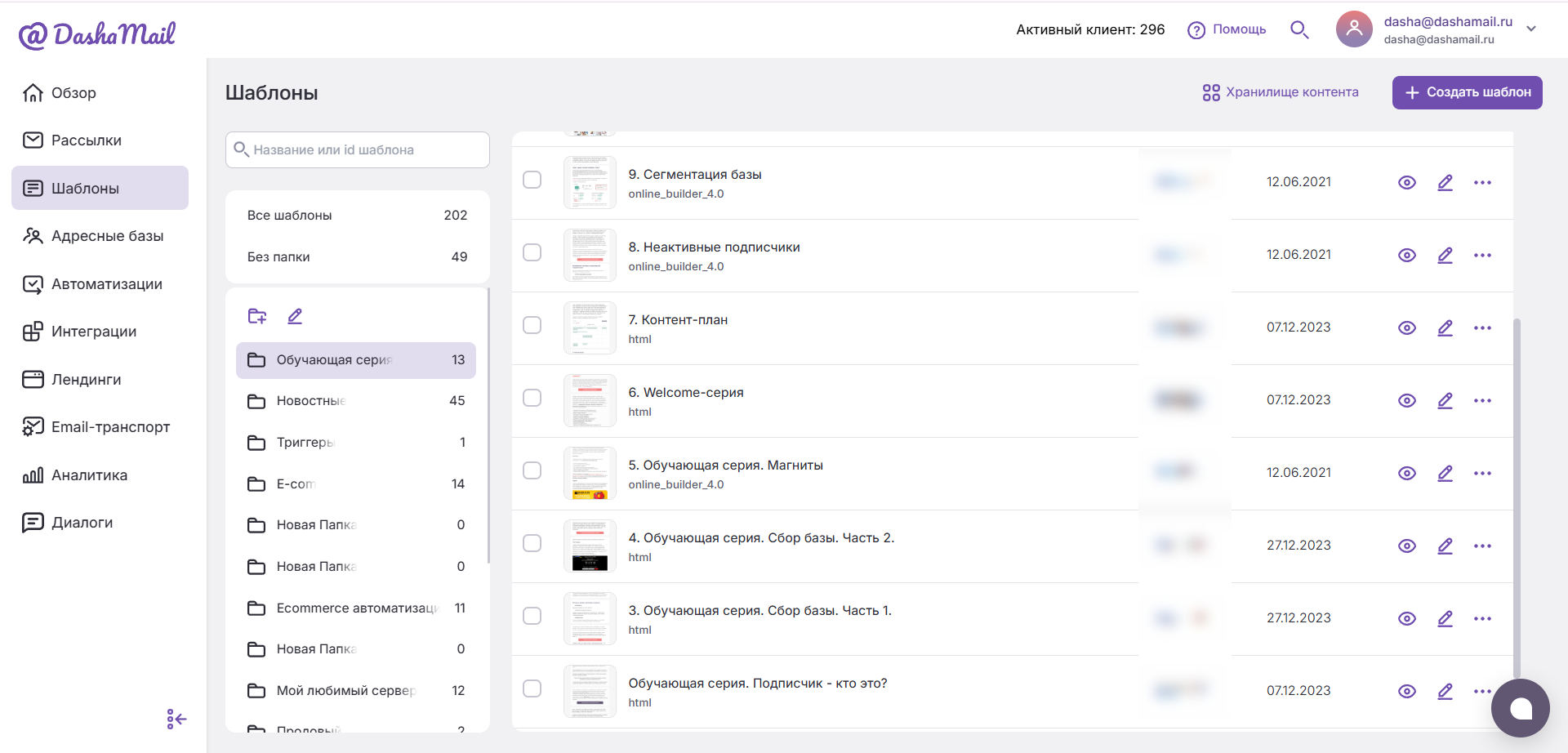Preview 5. Магниты template with eye icon
The image size is (1568, 753).
pyautogui.click(x=1406, y=474)
